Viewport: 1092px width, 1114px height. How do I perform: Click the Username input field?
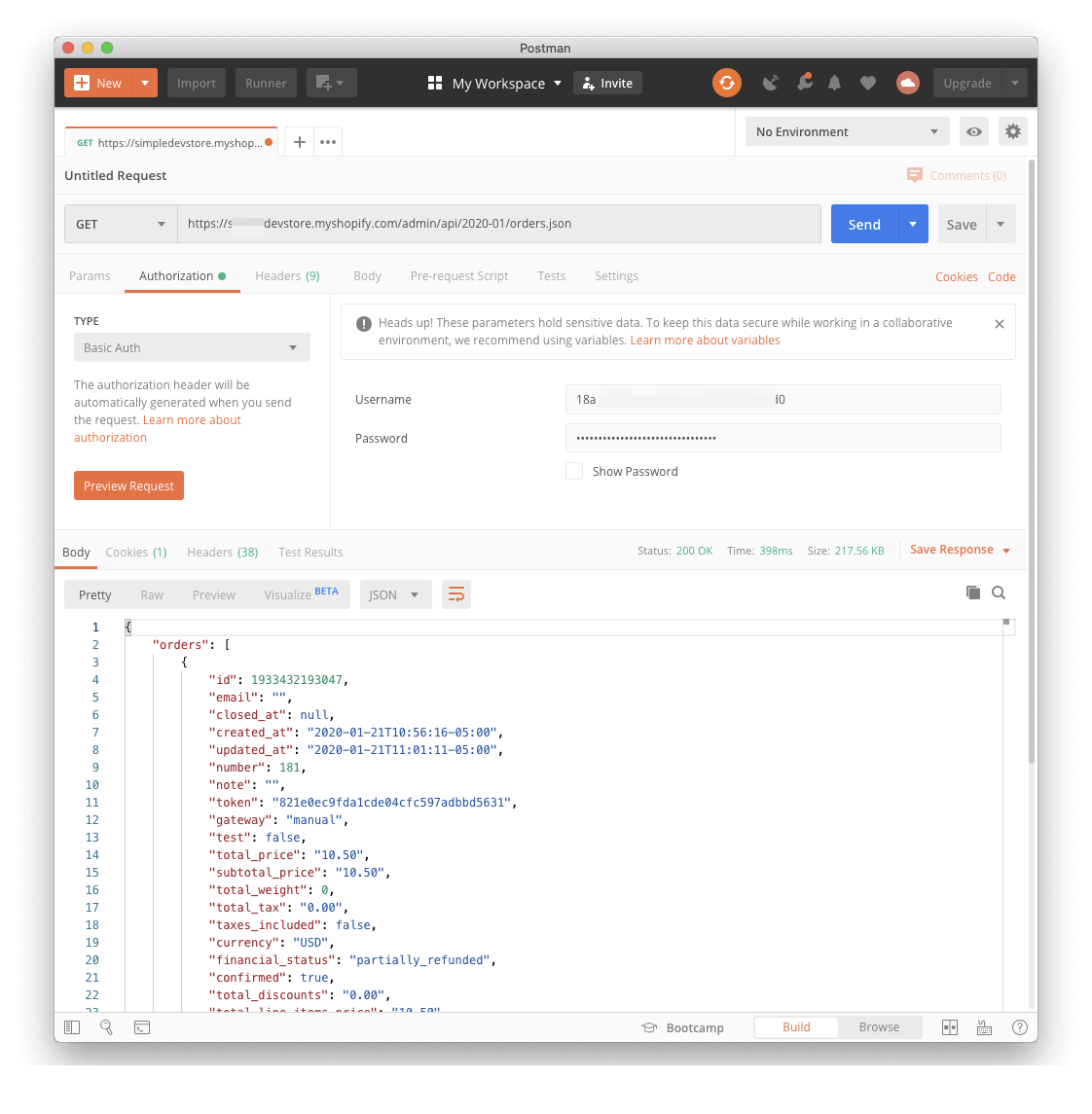click(x=783, y=399)
